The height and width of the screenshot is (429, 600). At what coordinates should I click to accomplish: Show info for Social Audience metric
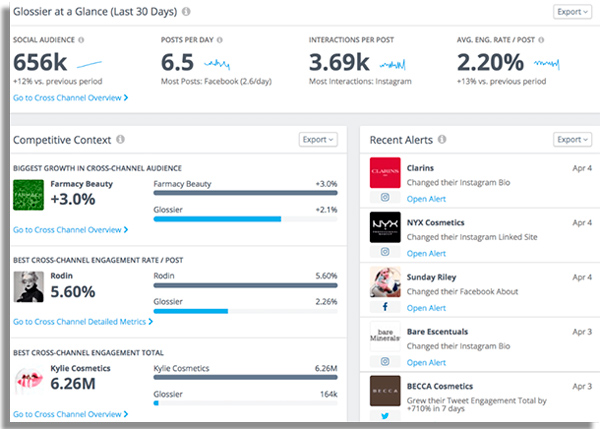(x=81, y=40)
